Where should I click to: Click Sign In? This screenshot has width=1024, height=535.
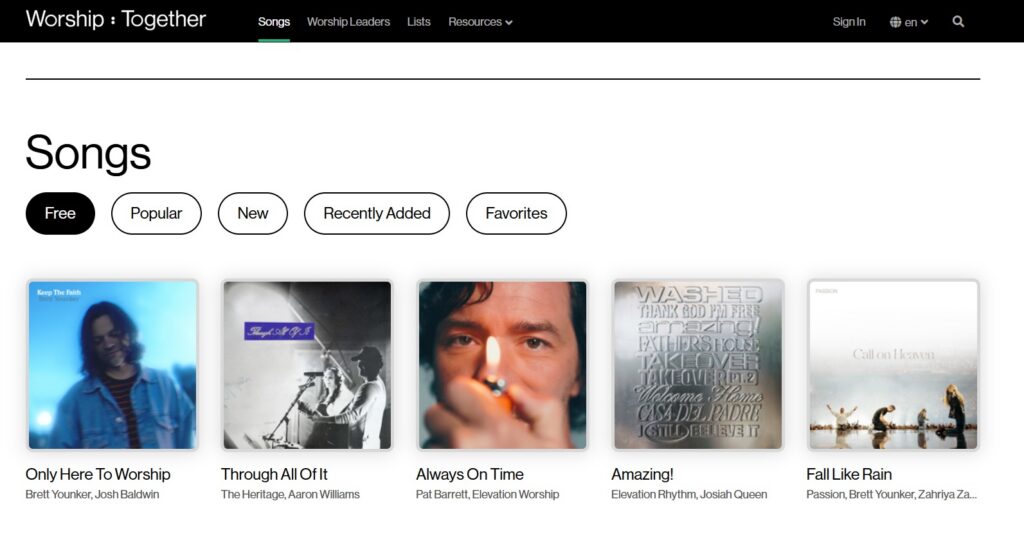(849, 22)
